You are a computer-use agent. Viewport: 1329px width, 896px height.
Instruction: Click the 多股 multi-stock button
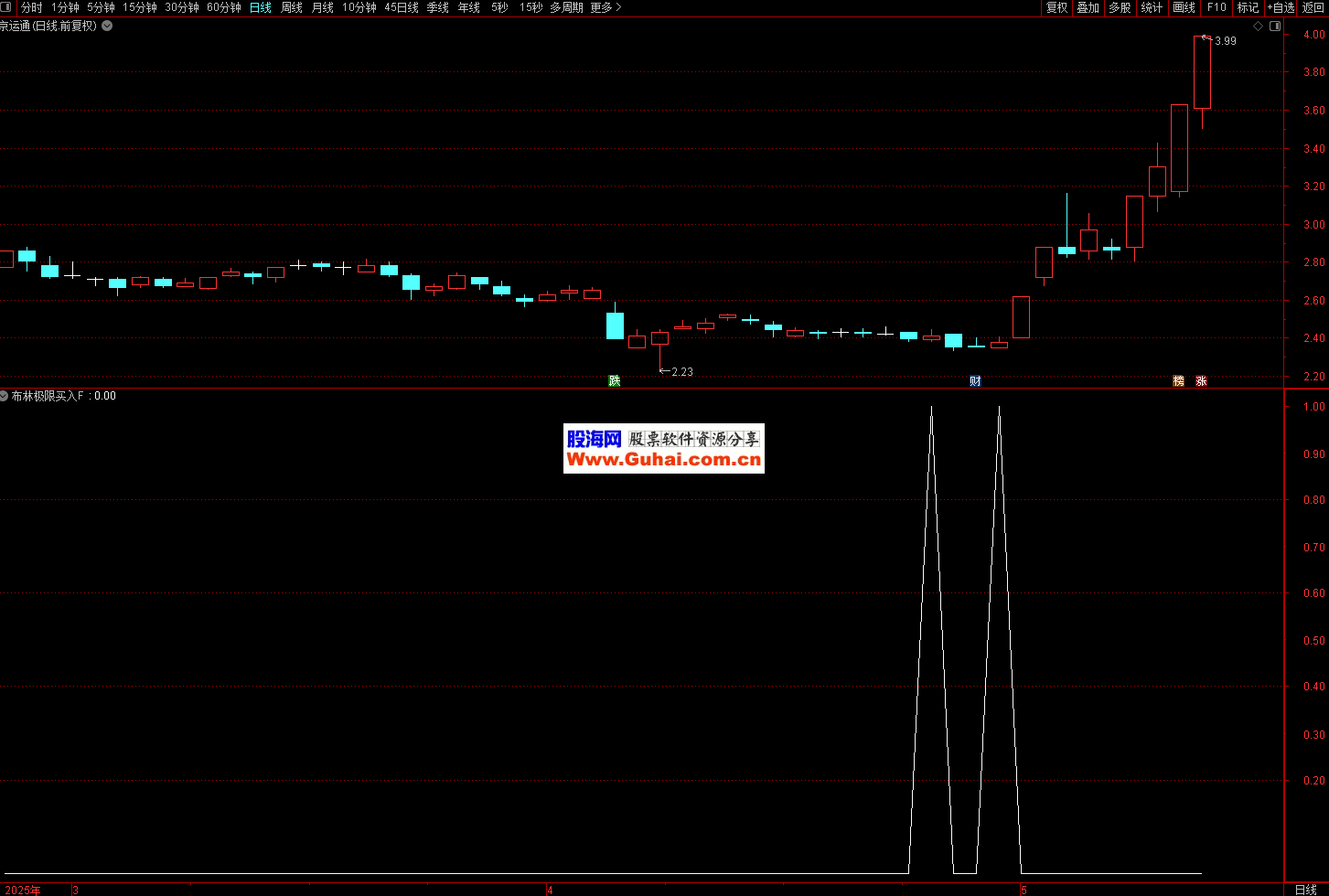[1120, 7]
